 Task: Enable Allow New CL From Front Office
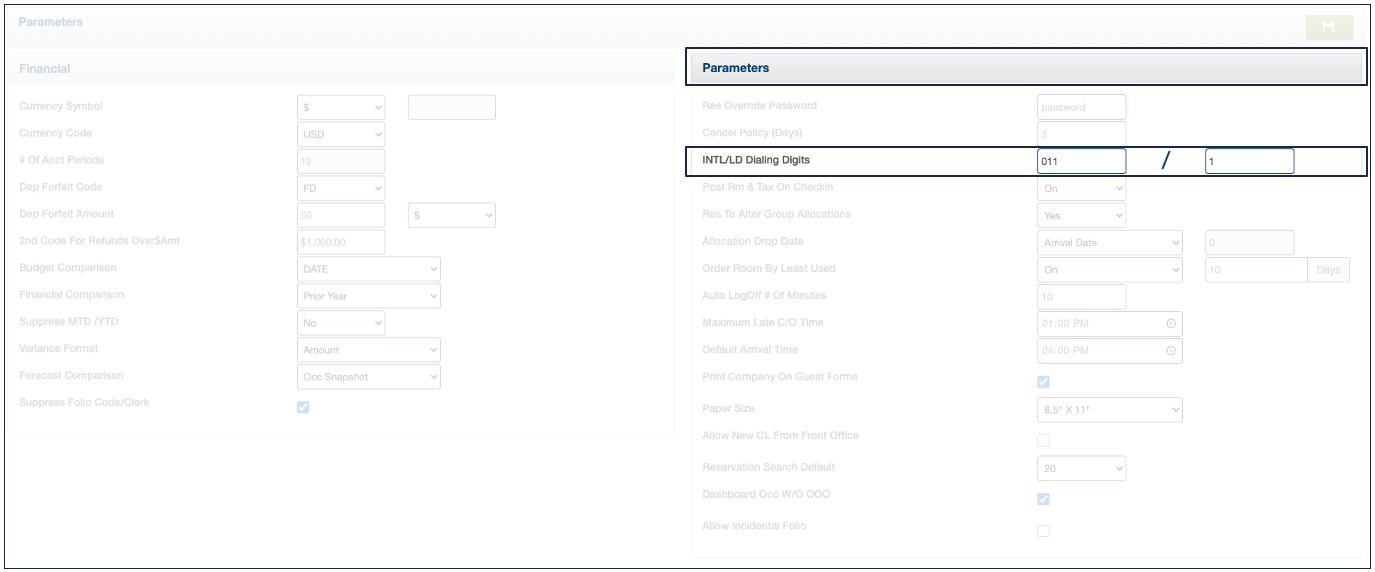(x=1043, y=440)
